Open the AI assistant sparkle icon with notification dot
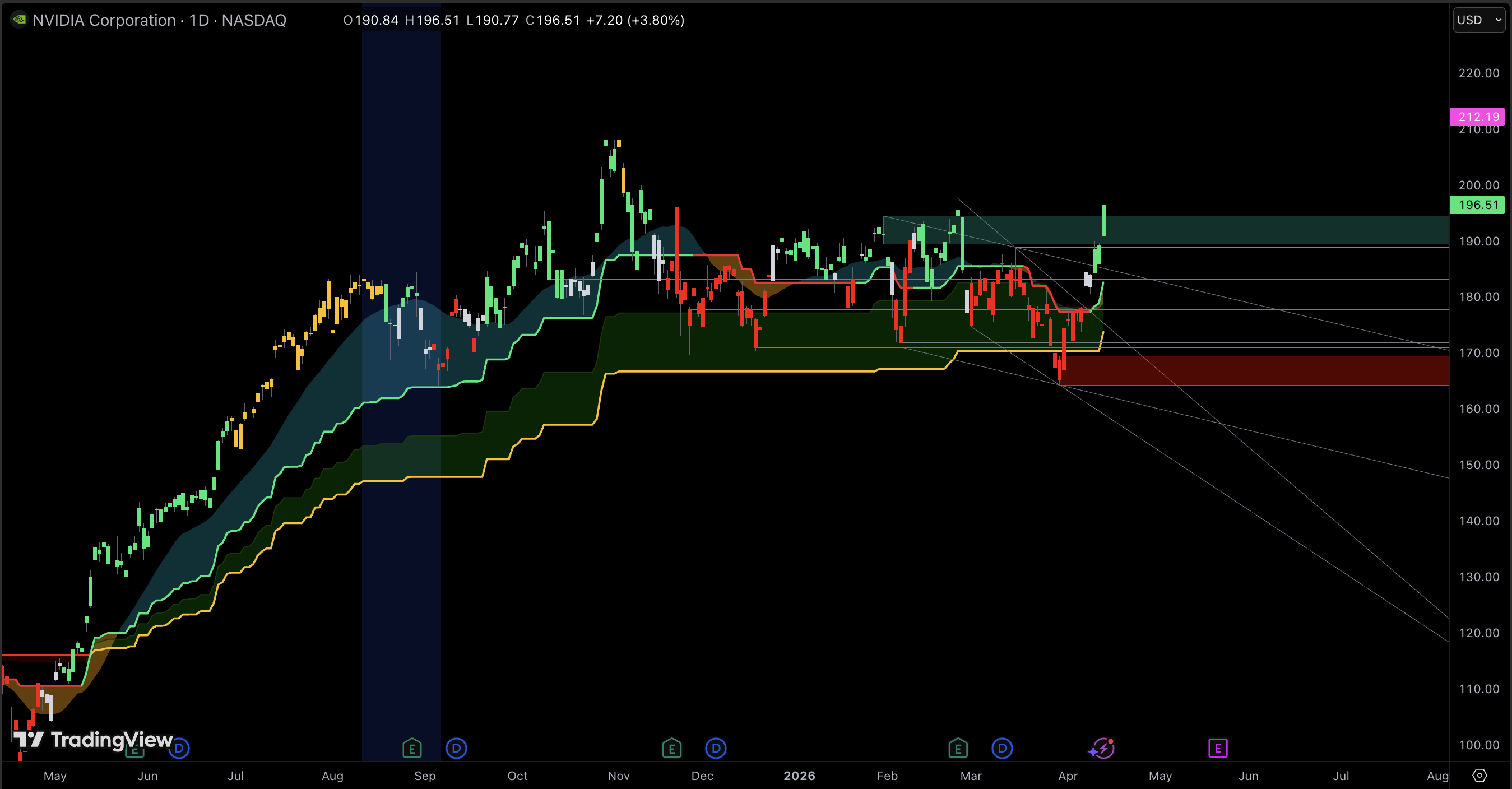 (1103, 749)
